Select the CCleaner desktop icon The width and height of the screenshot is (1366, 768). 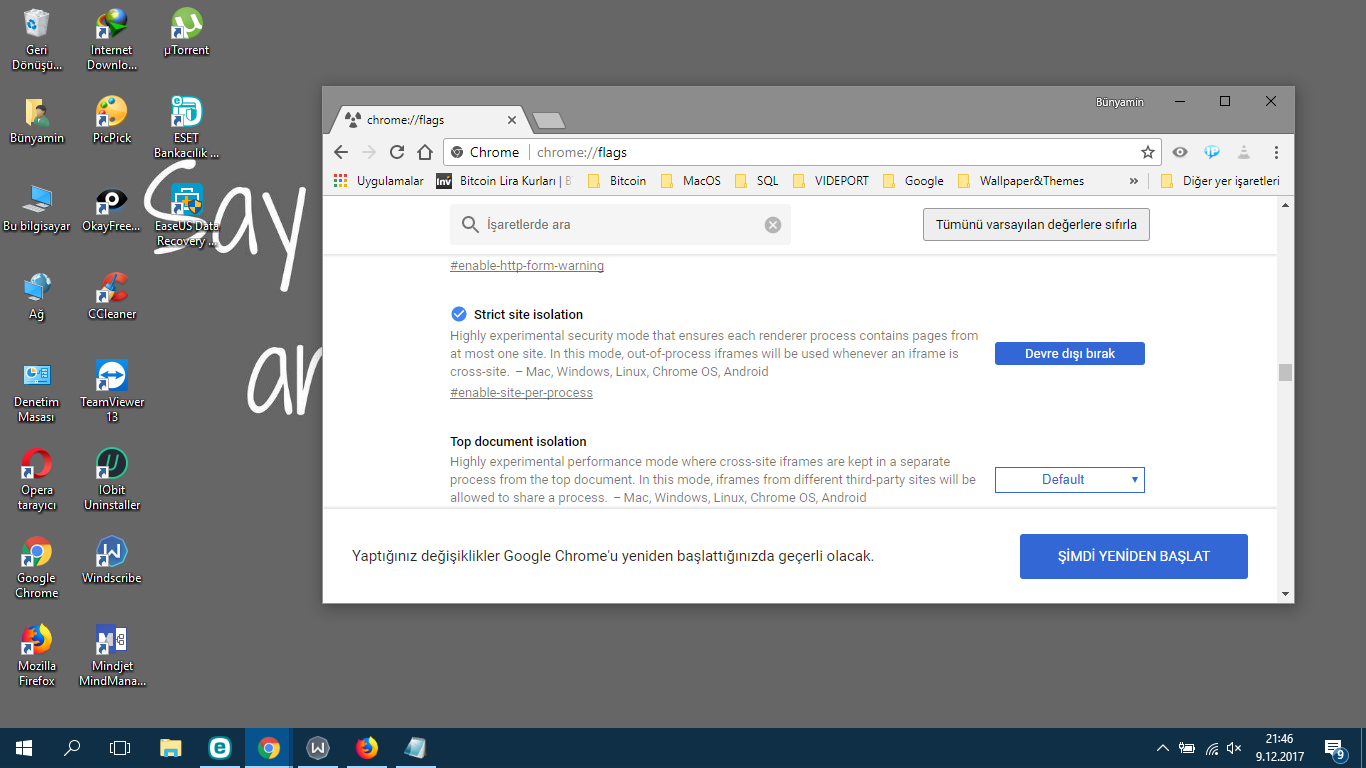(112, 296)
